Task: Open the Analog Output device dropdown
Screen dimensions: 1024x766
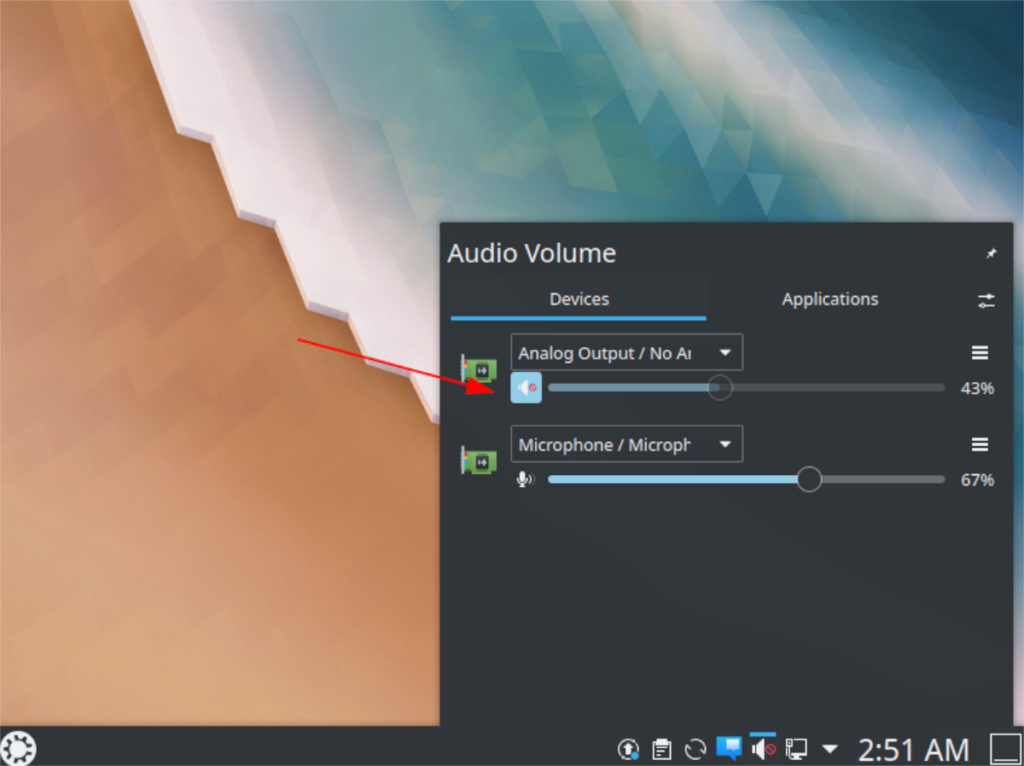Action: coord(626,352)
